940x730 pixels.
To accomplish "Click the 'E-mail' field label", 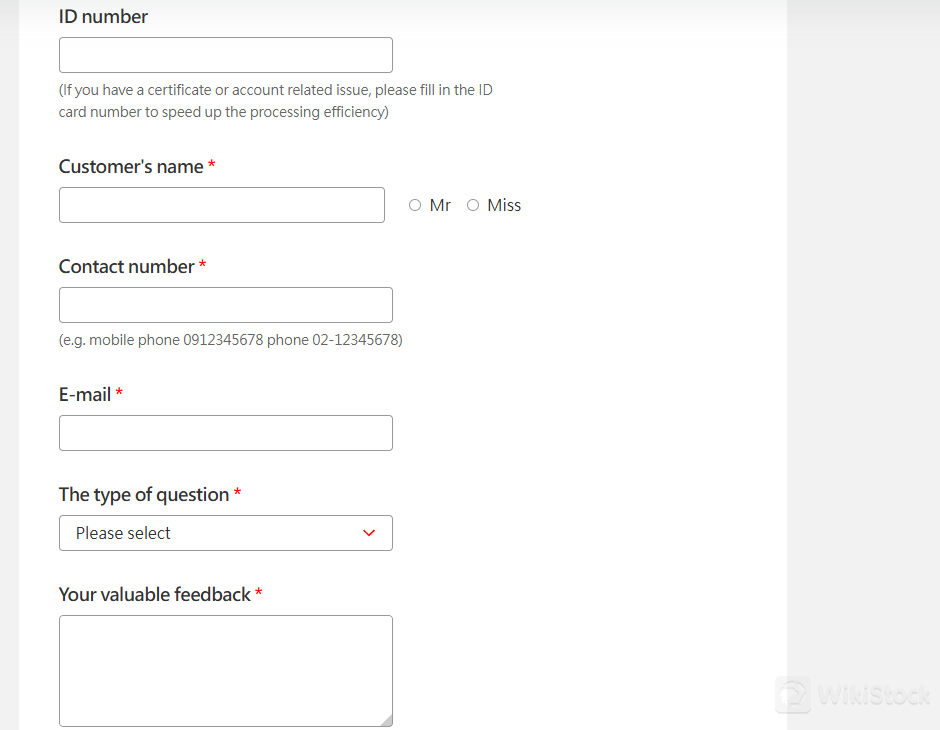I will click(x=85, y=395).
